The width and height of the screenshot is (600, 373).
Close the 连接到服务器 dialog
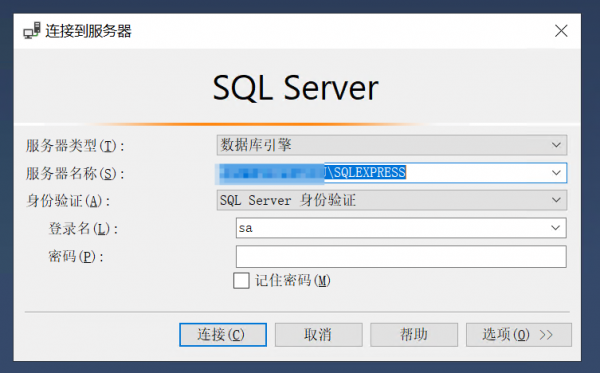[x=561, y=31]
